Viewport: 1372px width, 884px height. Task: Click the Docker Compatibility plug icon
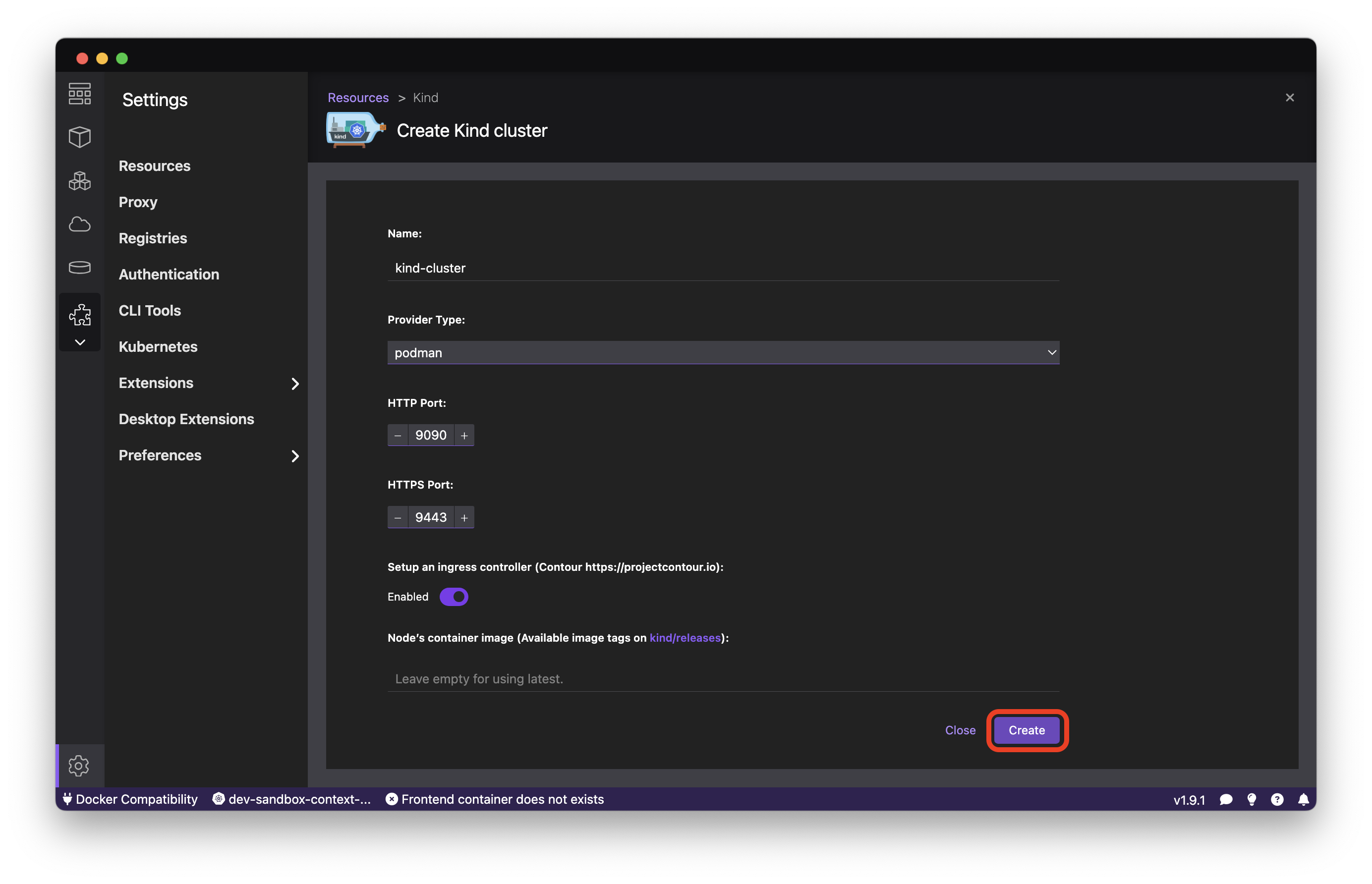click(67, 799)
